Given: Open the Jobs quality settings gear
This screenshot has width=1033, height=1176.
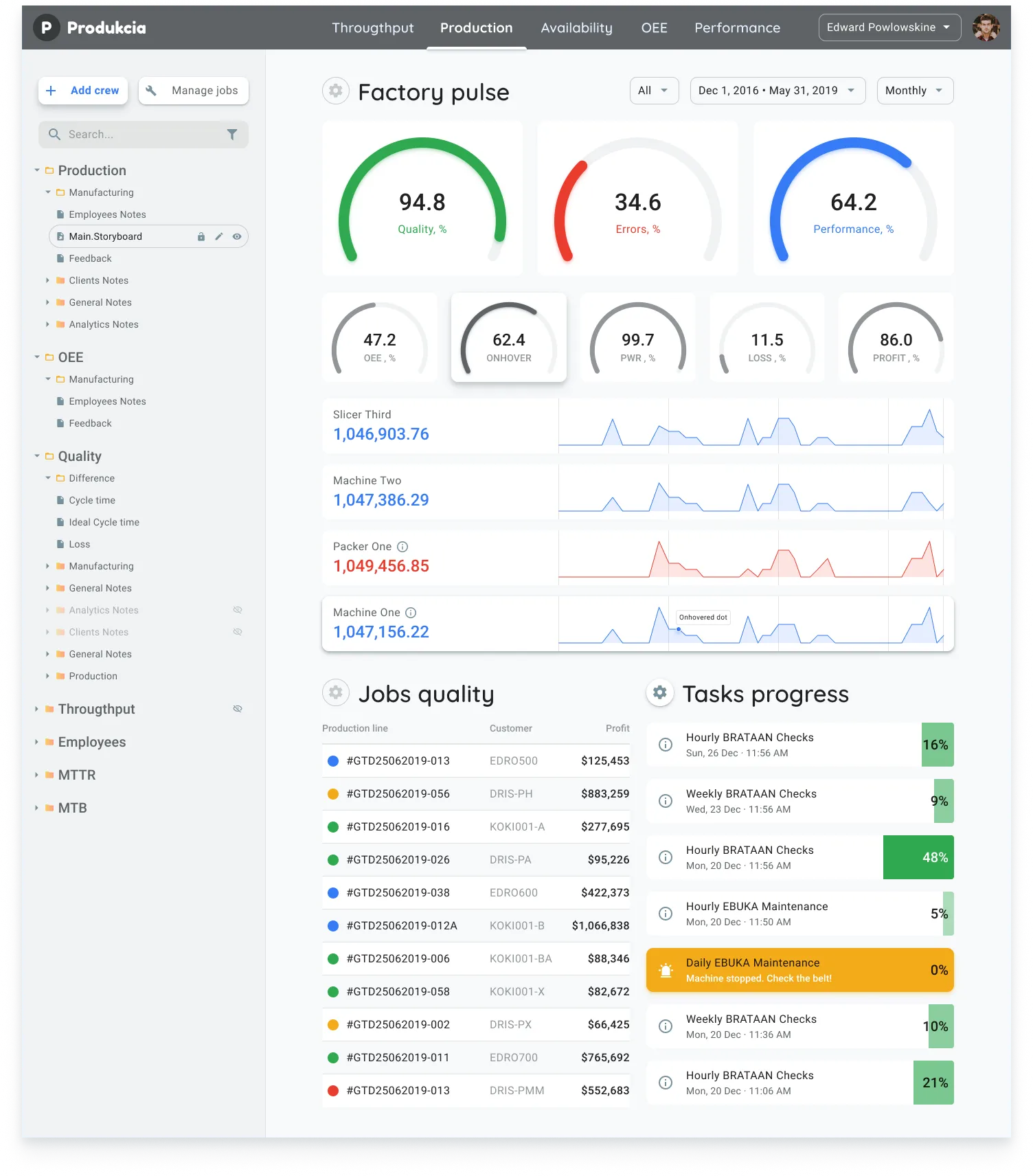Looking at the screenshot, I should (x=336, y=692).
